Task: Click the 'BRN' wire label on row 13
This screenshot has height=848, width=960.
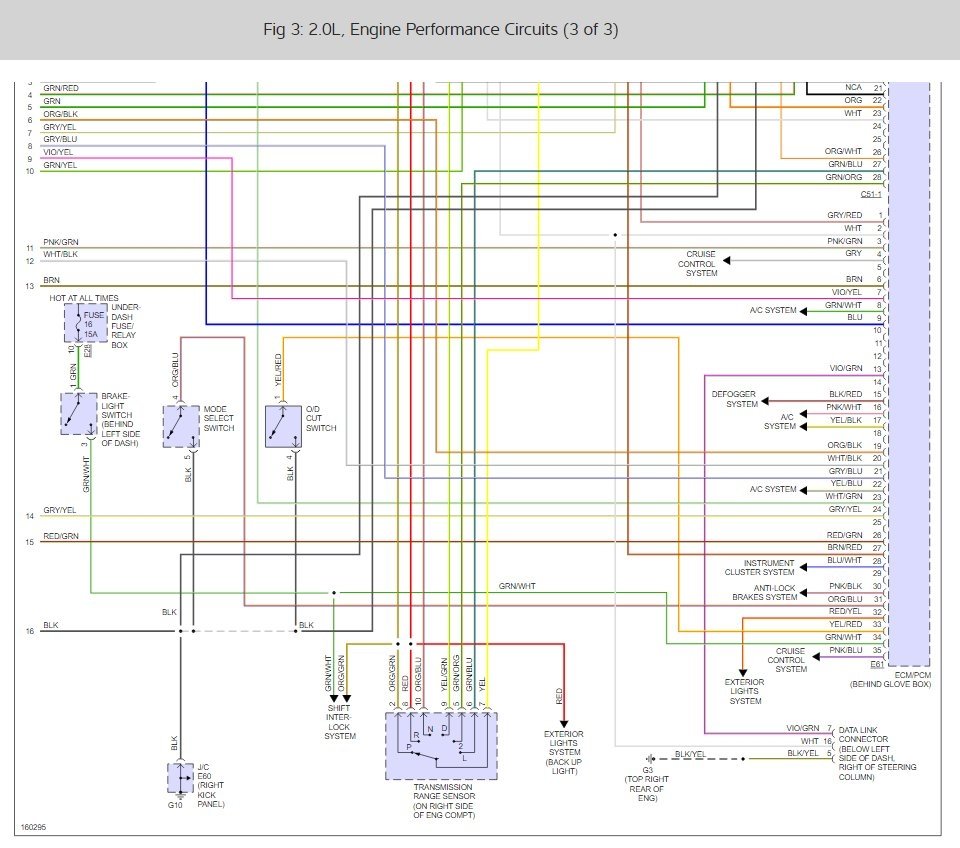Action: 51,280
